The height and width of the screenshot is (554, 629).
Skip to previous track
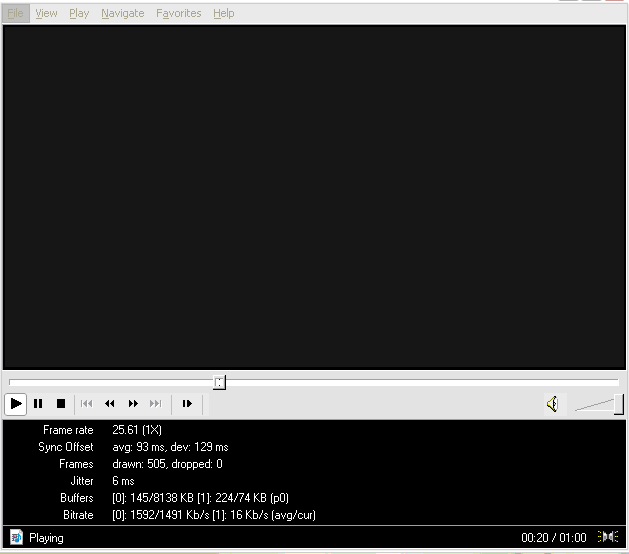(87, 404)
